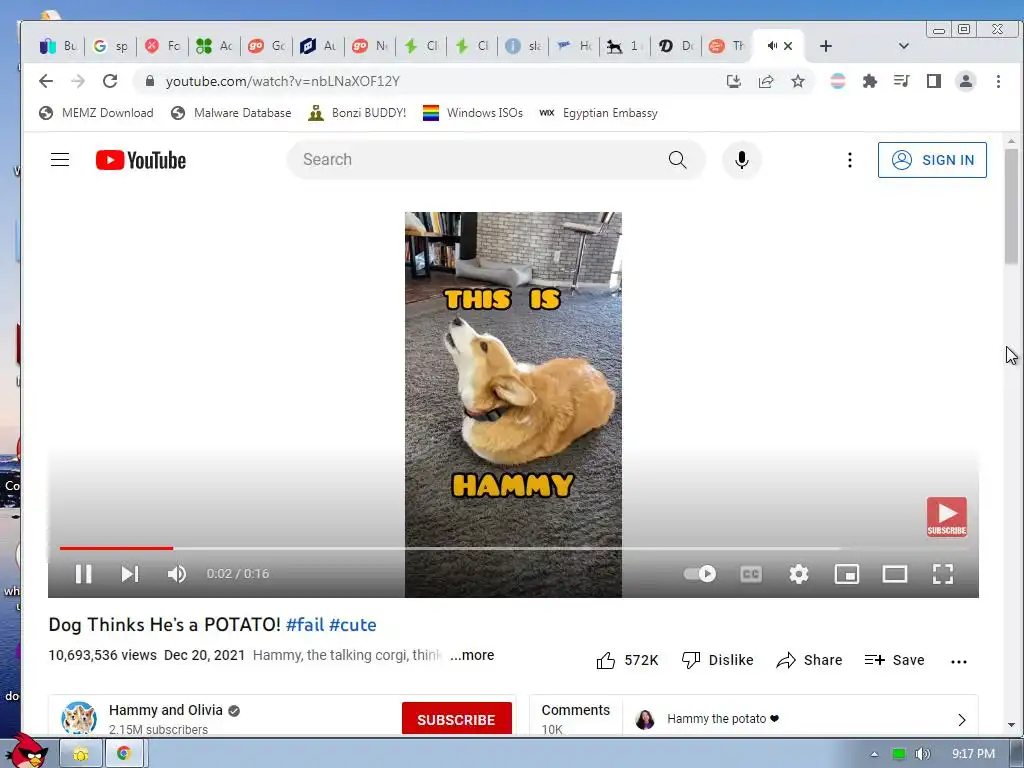Open the taskbar volume speaker icon
The height and width of the screenshot is (768, 1024).
(x=923, y=754)
